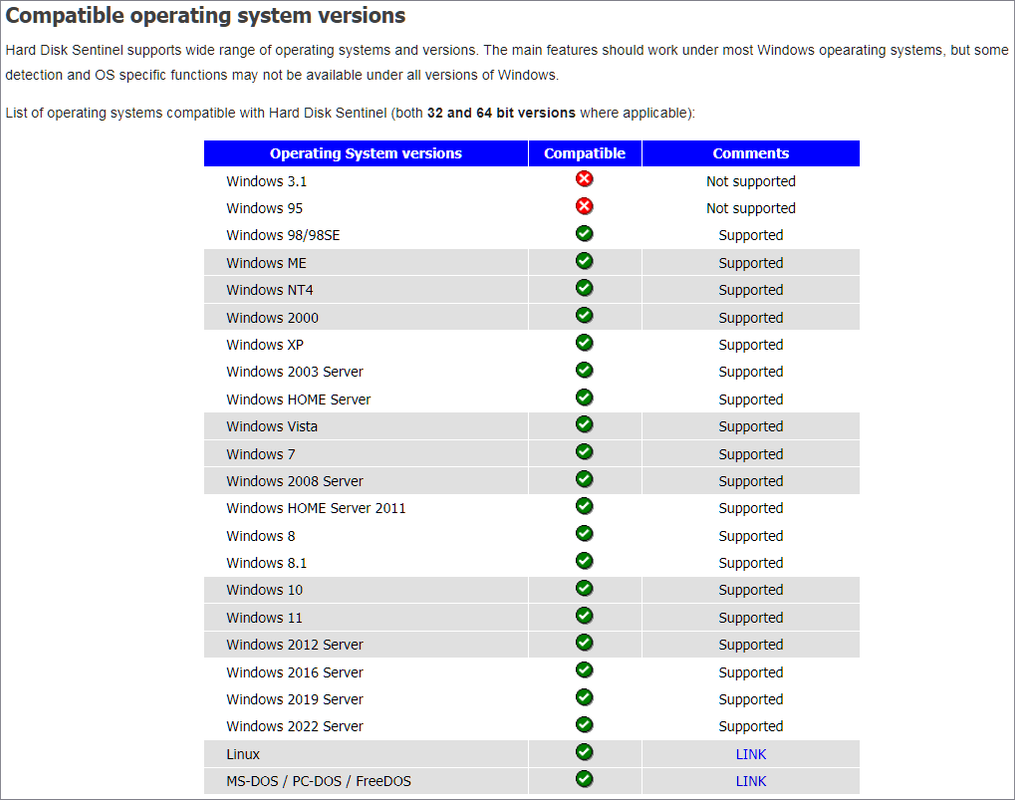The image size is (1015, 800).
Task: Click the red X icon for Windows 95
Action: pyautogui.click(x=585, y=206)
